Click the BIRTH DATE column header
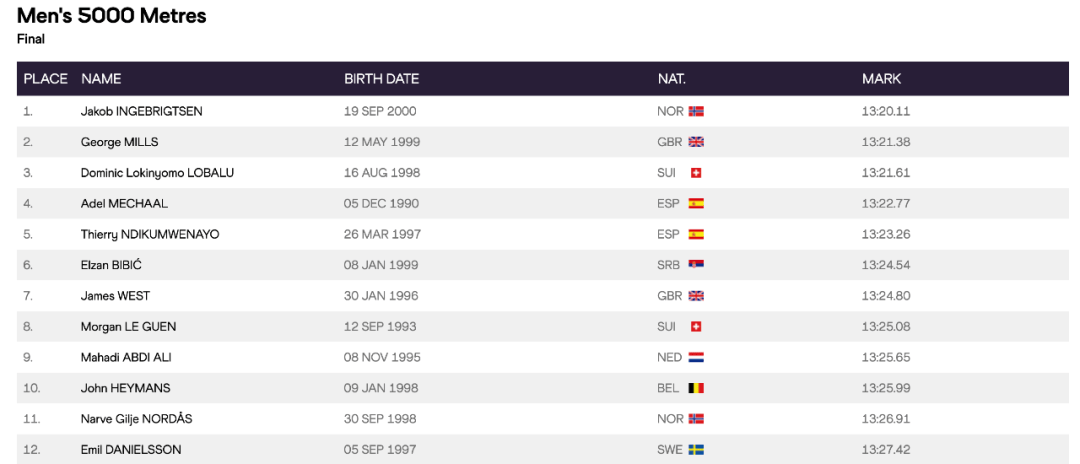Screen dimensions: 1080x464 coord(381,79)
